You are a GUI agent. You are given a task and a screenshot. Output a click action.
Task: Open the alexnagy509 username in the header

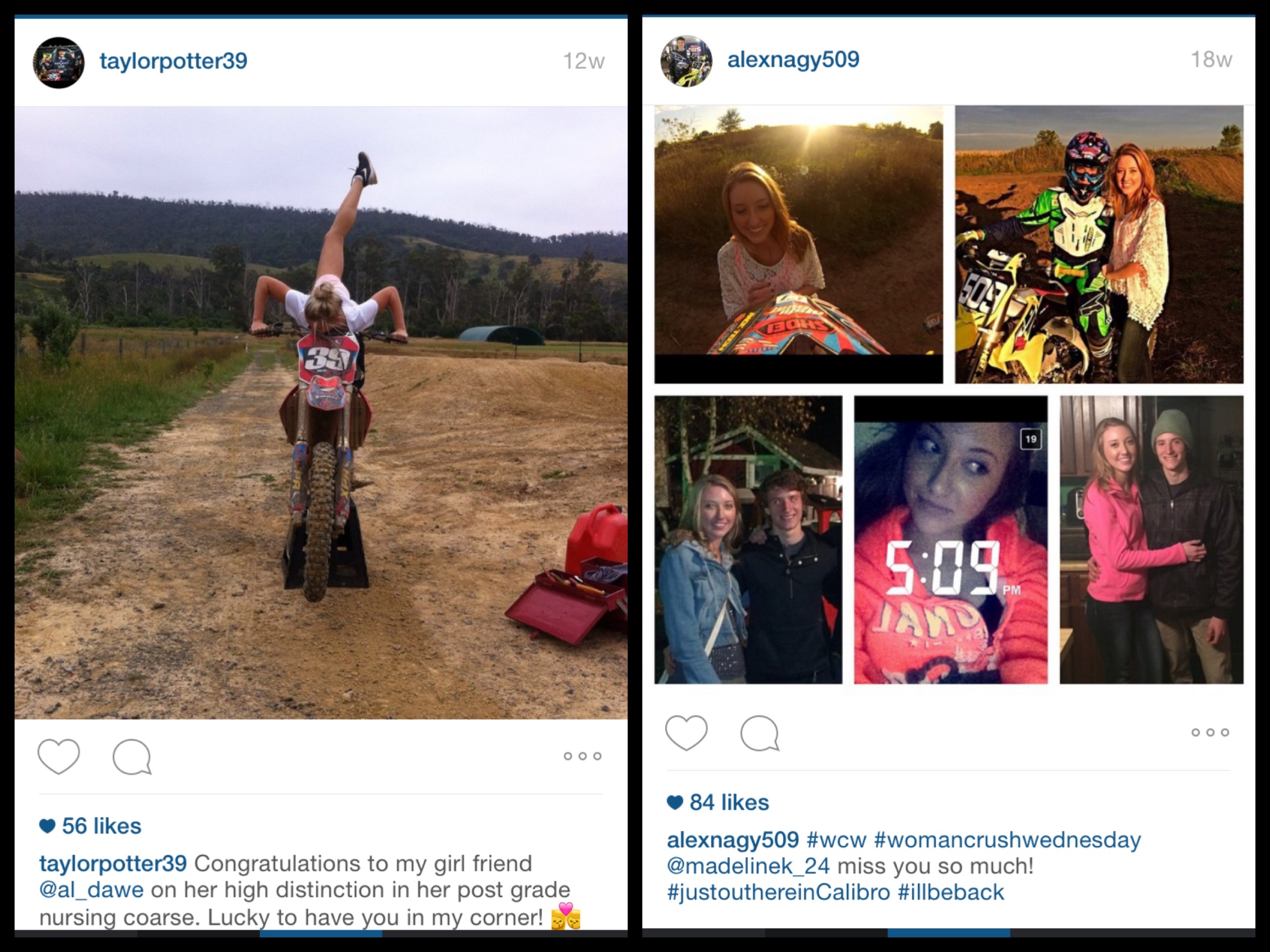[793, 59]
